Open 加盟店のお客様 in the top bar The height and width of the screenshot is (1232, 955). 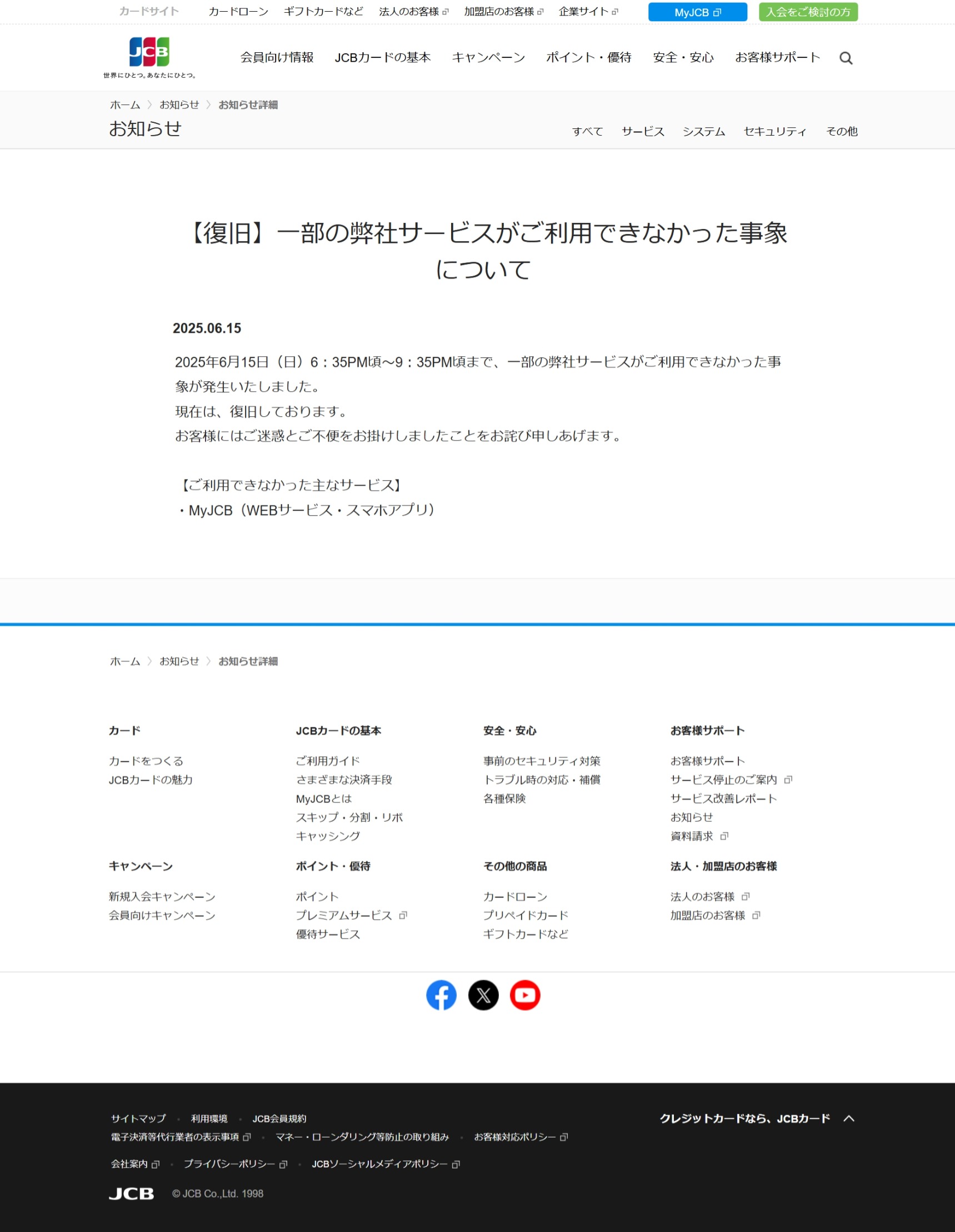504,12
